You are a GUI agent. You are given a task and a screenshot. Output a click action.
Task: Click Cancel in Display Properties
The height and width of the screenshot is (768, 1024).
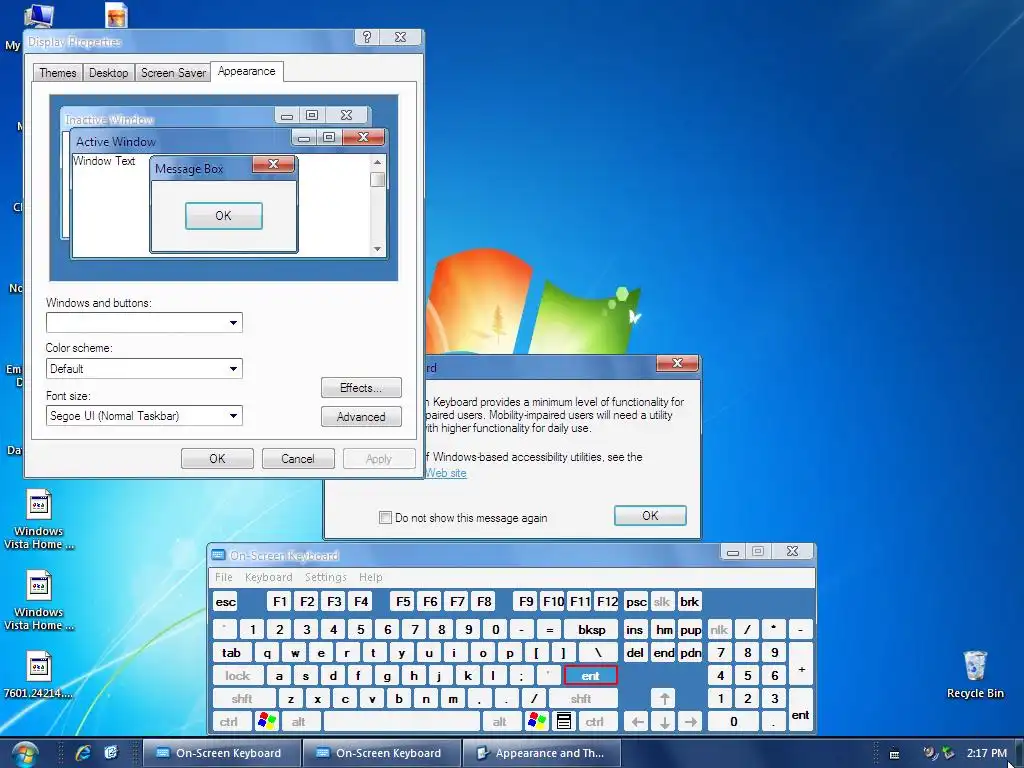[298, 458]
